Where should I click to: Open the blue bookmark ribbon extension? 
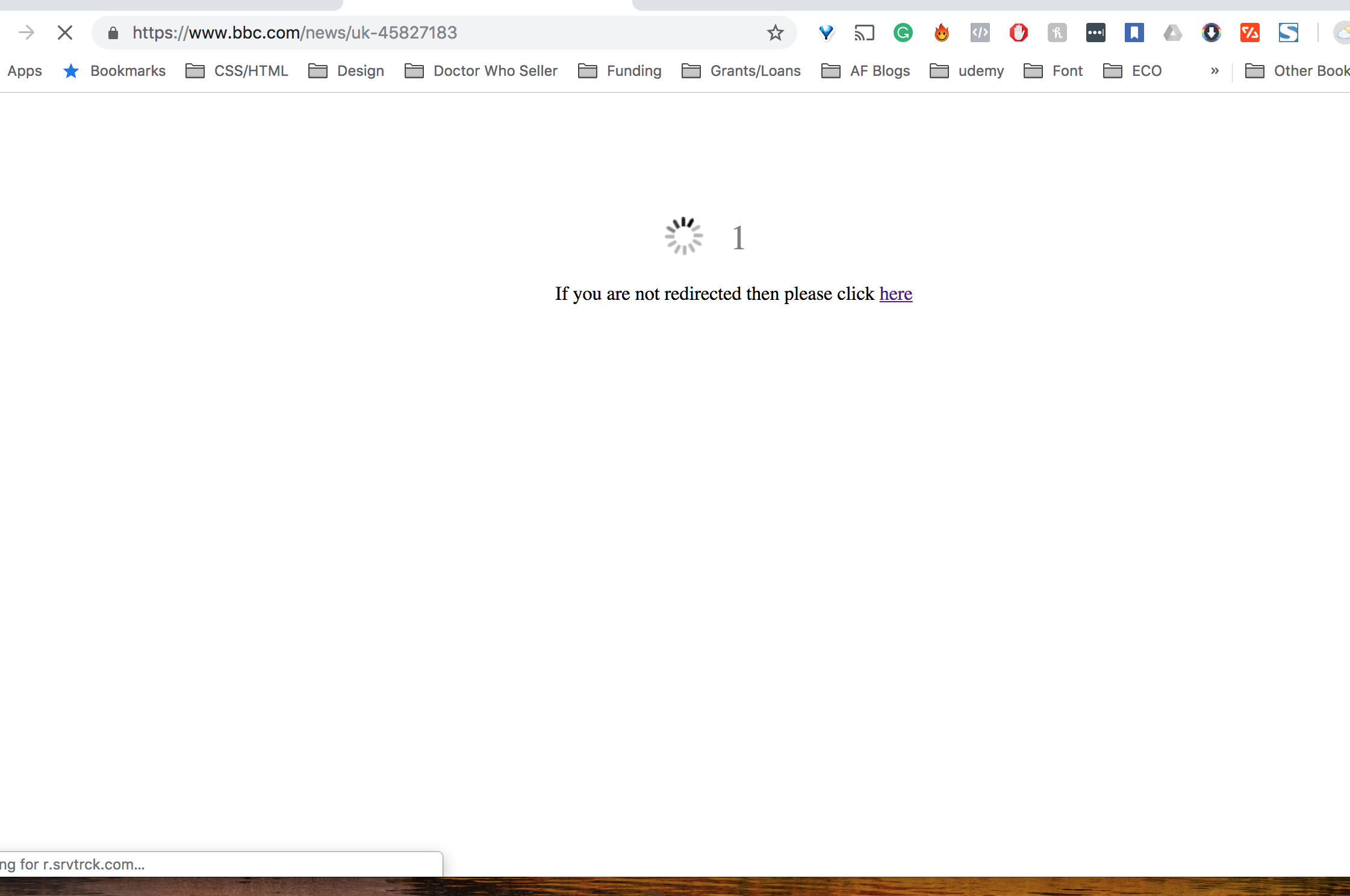1134,33
